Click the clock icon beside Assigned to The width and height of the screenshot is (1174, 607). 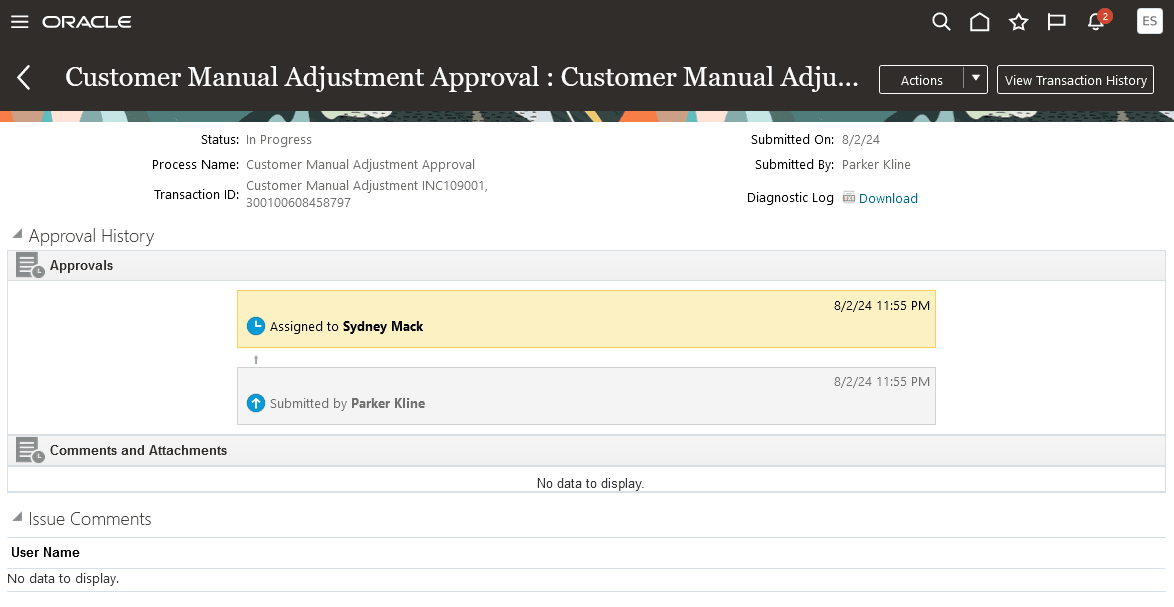coord(256,326)
